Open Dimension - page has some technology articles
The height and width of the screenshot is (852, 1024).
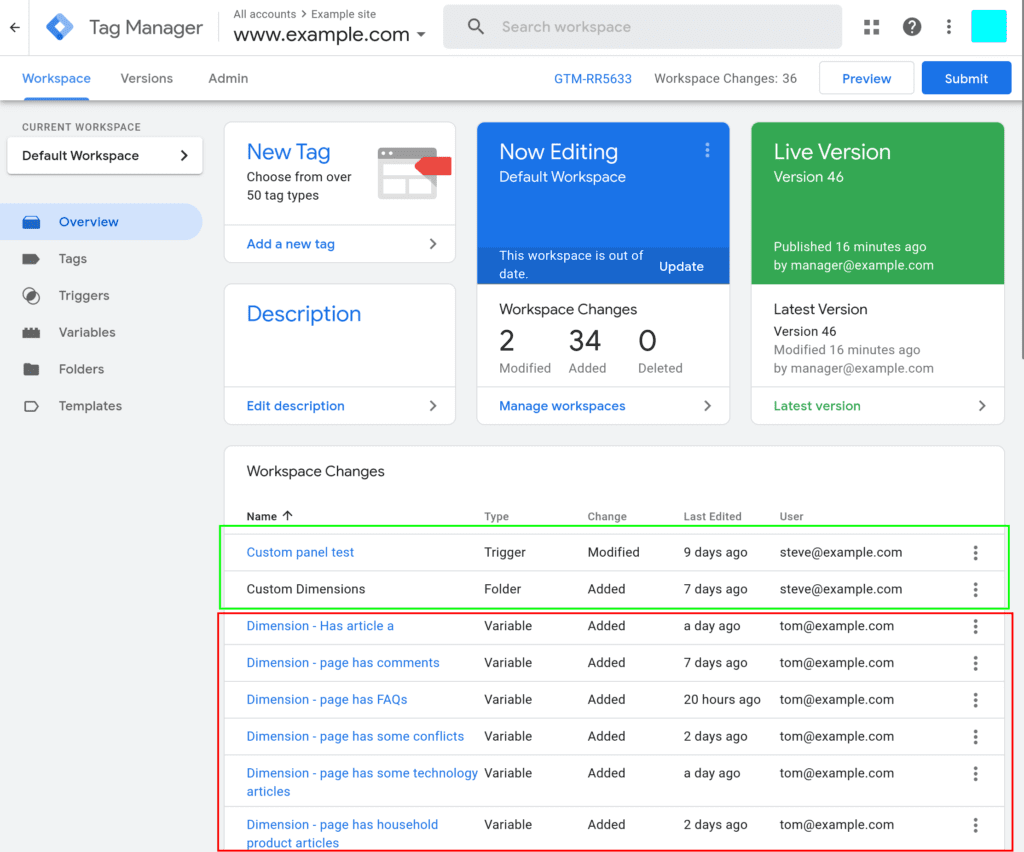tap(362, 782)
